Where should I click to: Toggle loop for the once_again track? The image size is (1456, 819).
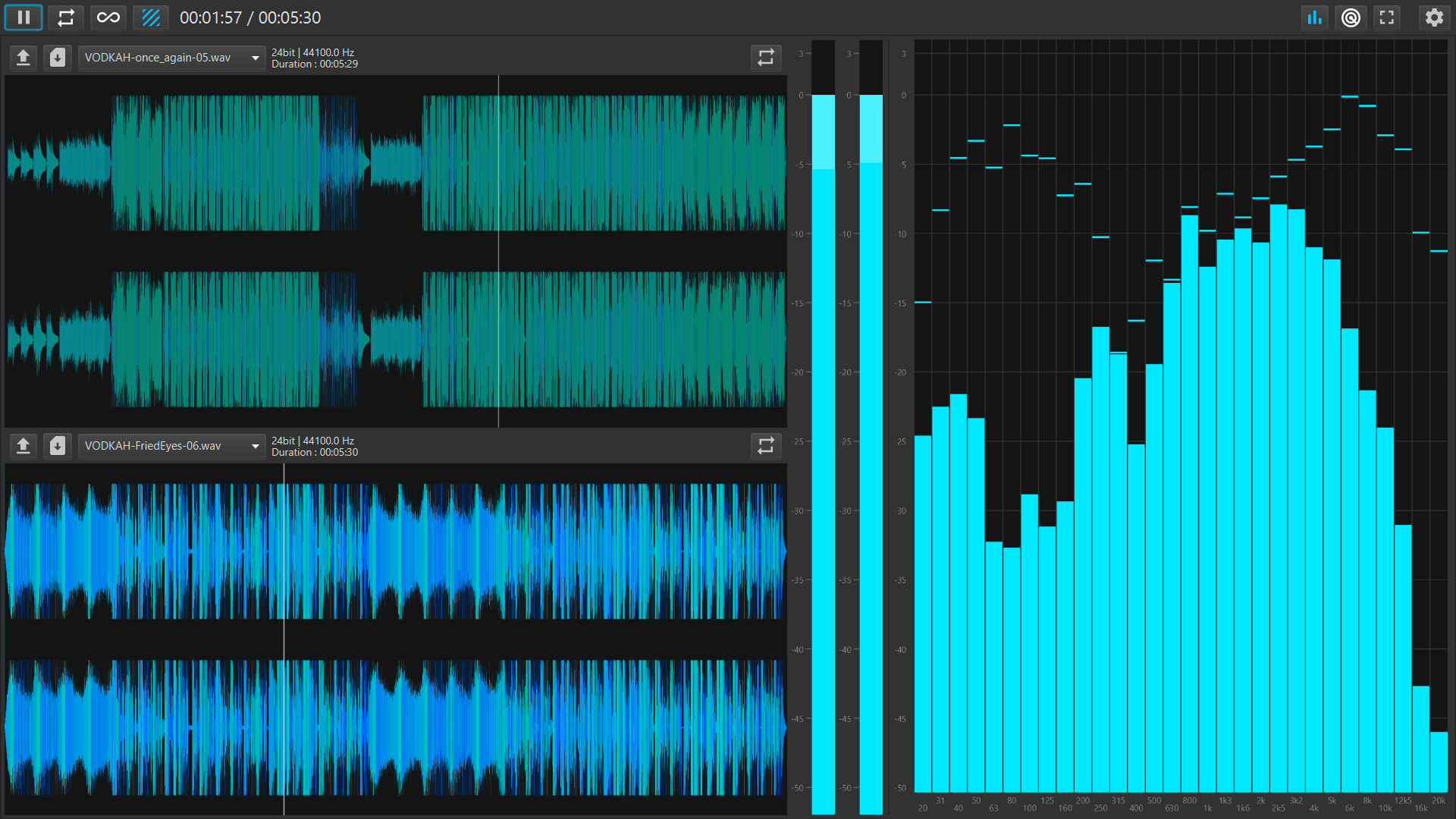(x=766, y=58)
